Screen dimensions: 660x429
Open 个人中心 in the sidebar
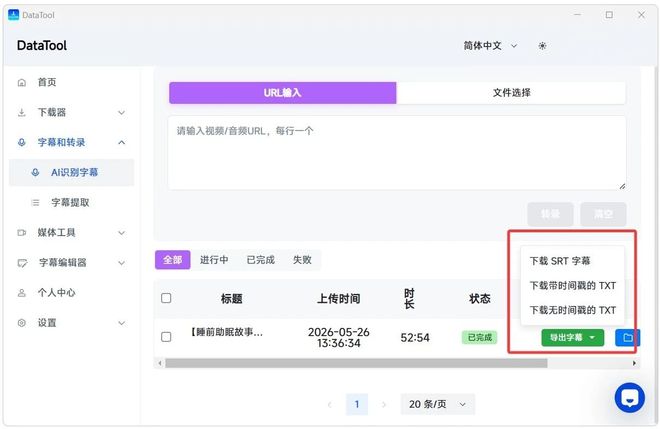coord(72,293)
